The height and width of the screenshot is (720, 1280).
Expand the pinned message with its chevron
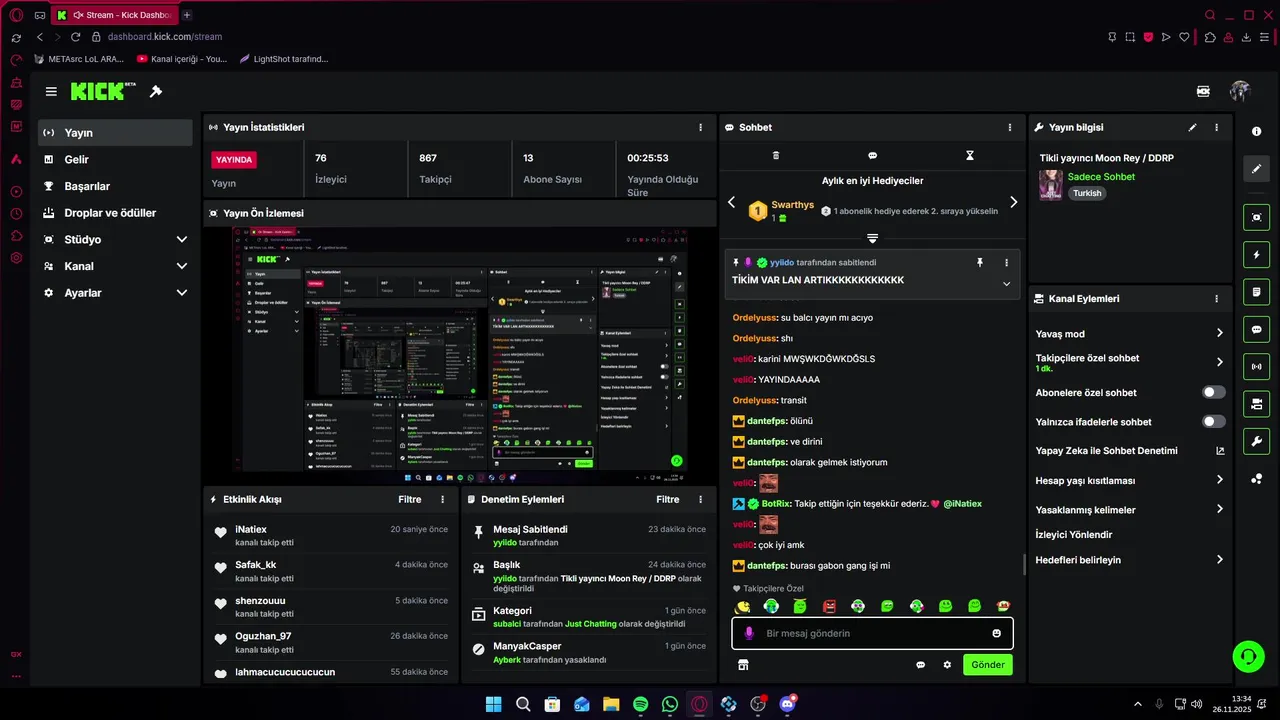pos(1006,284)
